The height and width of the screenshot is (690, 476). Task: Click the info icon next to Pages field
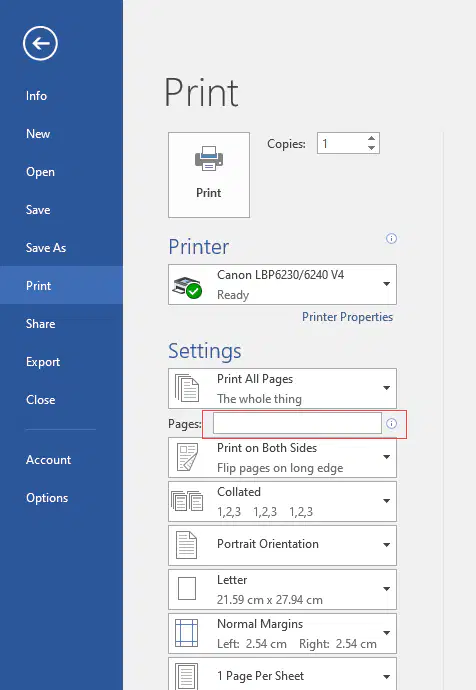(391, 423)
